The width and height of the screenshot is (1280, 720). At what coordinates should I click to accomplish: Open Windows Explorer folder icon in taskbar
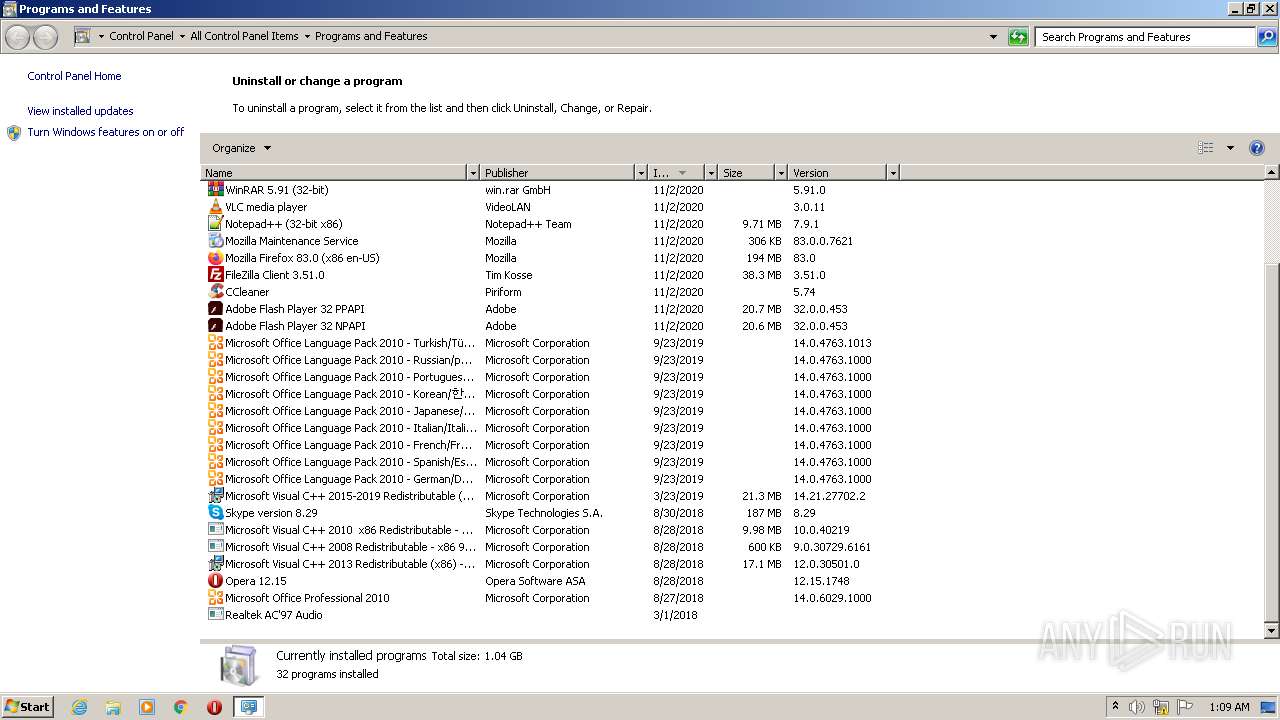[x=113, y=707]
